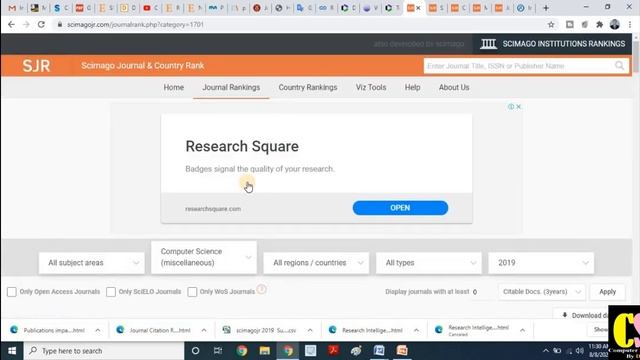The height and width of the screenshot is (360, 640).
Task: Reload the current page
Action: 41,24
